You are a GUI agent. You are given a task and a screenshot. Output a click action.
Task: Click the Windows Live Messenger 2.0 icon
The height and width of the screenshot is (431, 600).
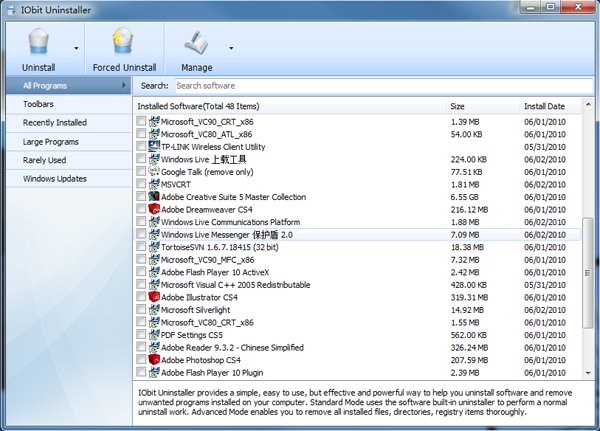[x=154, y=234]
